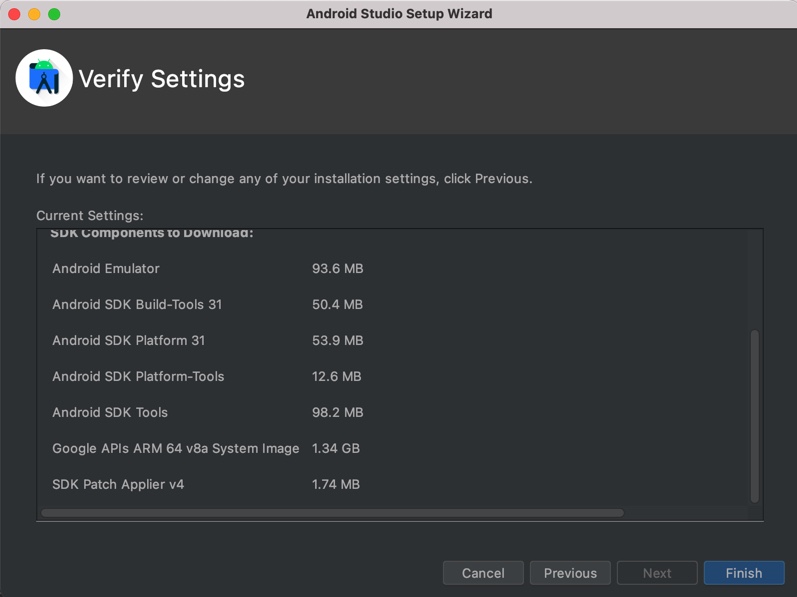
Task: Click the 1.34 GB size value
Action: pyautogui.click(x=335, y=448)
